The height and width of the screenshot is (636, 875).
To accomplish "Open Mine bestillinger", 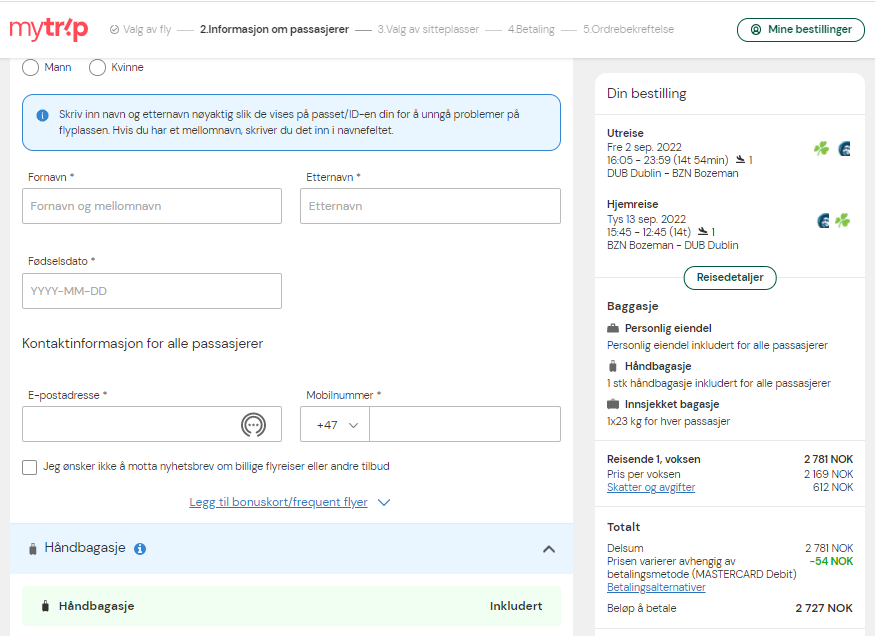I will point(801,30).
